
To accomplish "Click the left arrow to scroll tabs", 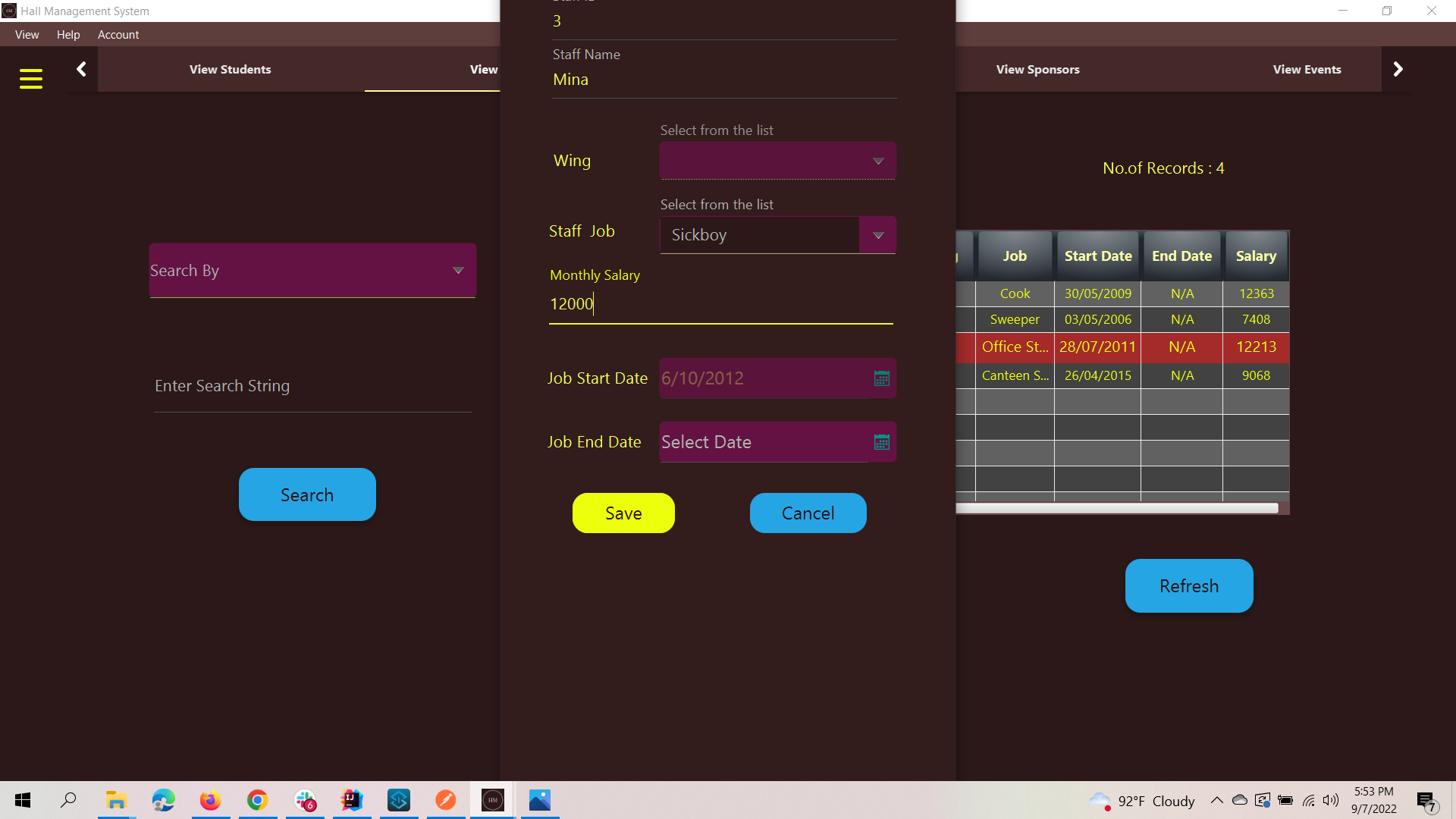I will coord(81,69).
